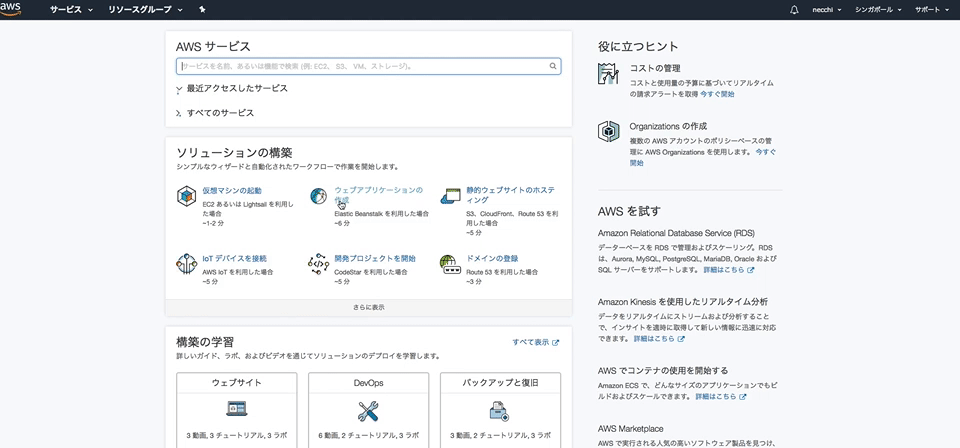Image resolution: width=960 pixels, height=448 pixels.
Task: Click external link icon after RDS 詳細はこちら
Action: (751, 270)
